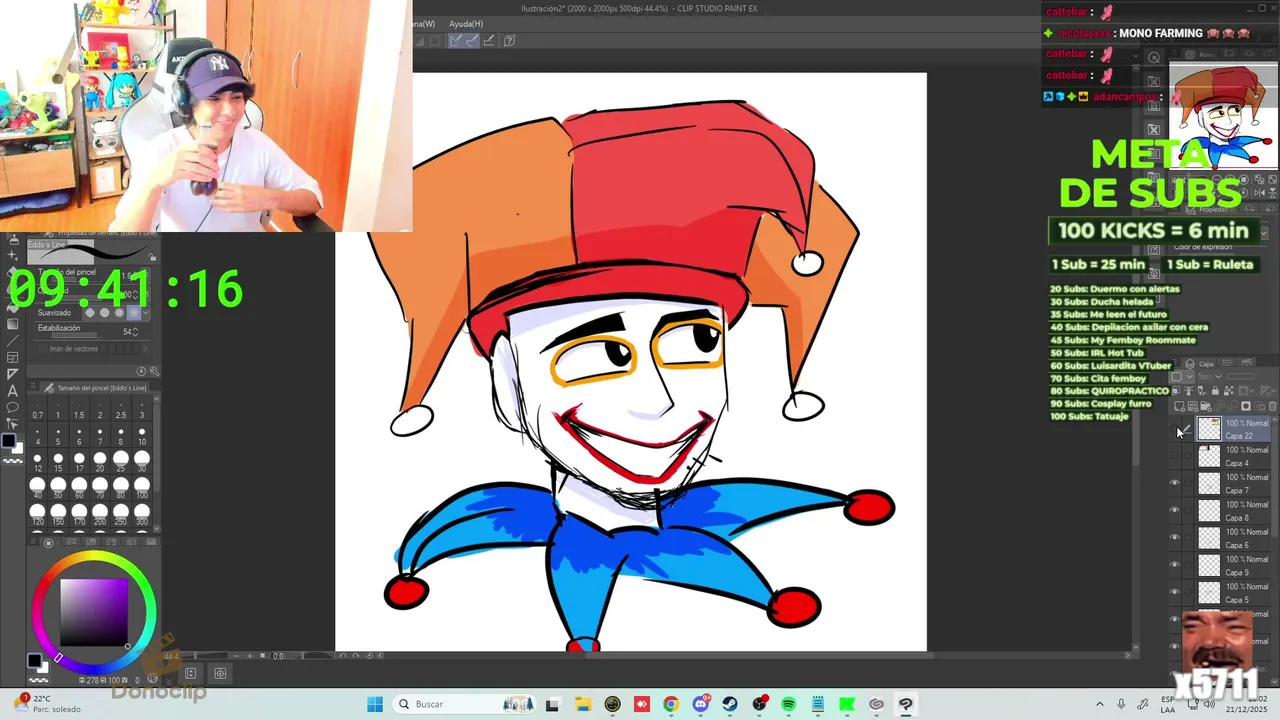1280x720 pixels.
Task: Select the Correct line tool
Action: (13, 423)
